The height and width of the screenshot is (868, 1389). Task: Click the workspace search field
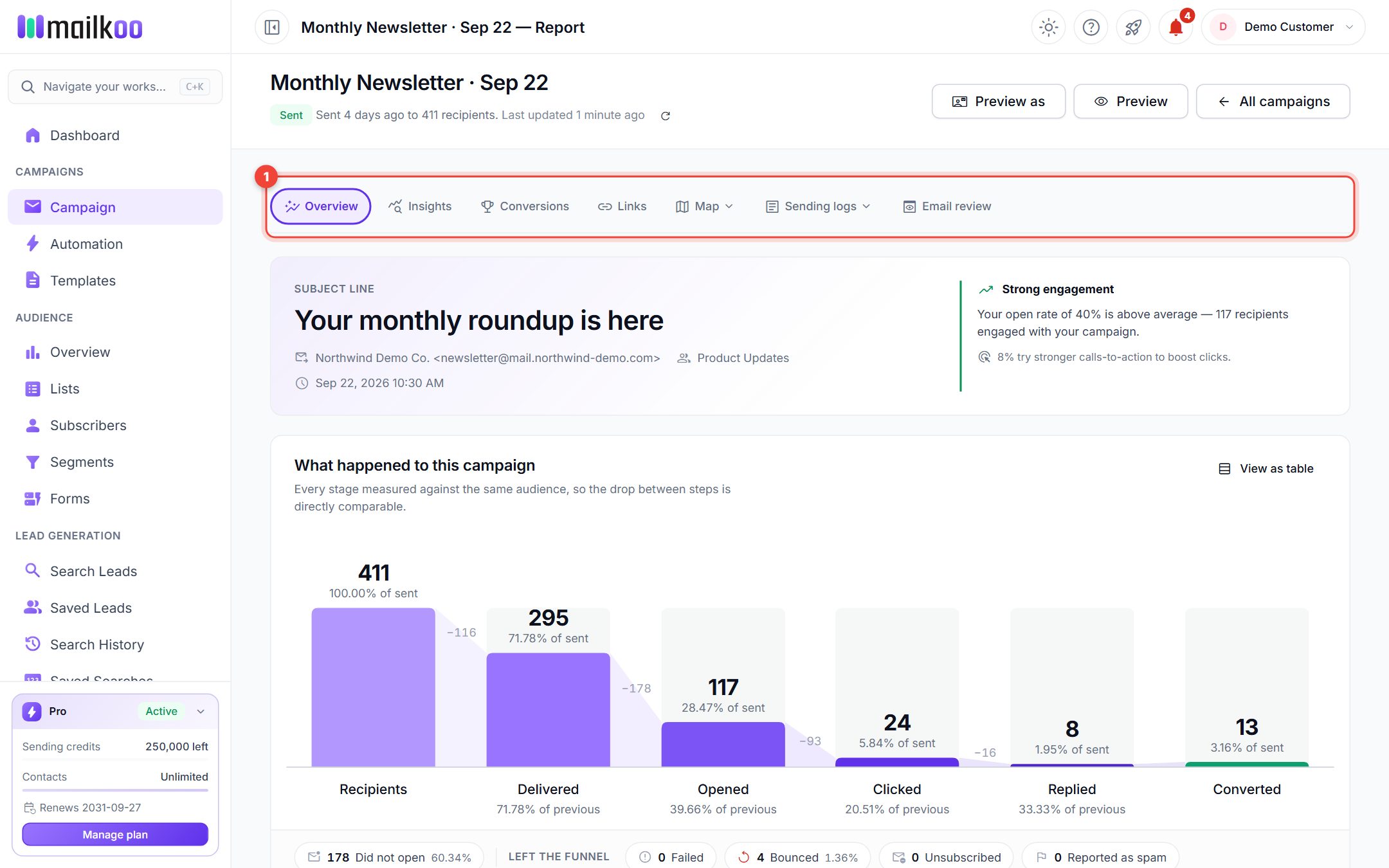[115, 87]
